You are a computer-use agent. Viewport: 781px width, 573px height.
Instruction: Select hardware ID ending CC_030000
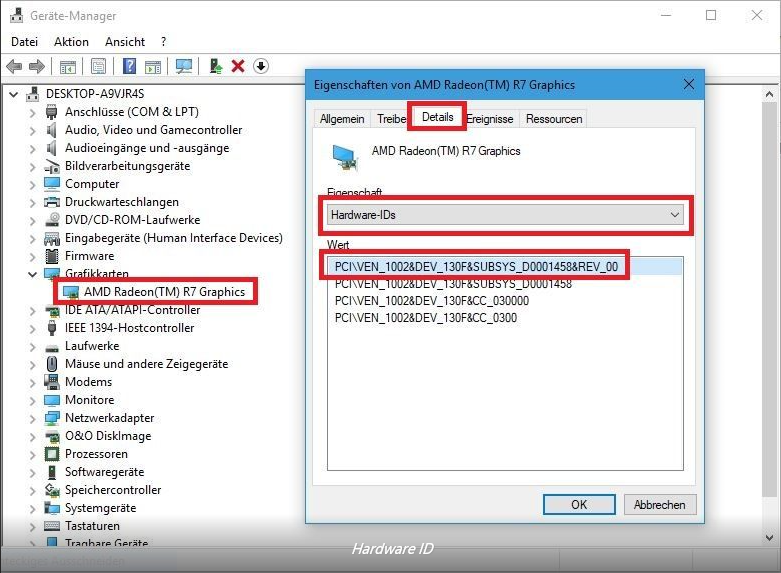432,300
